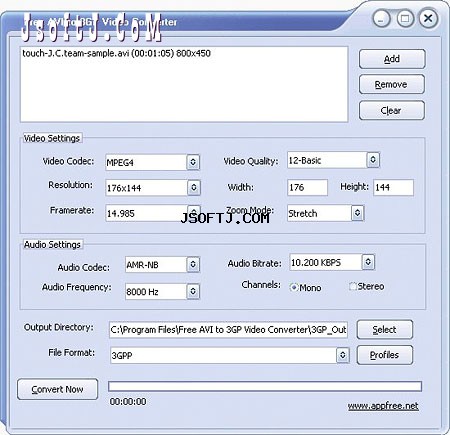The image size is (450, 435).
Task: Click the 3GPP file format value
Action: (x=122, y=356)
